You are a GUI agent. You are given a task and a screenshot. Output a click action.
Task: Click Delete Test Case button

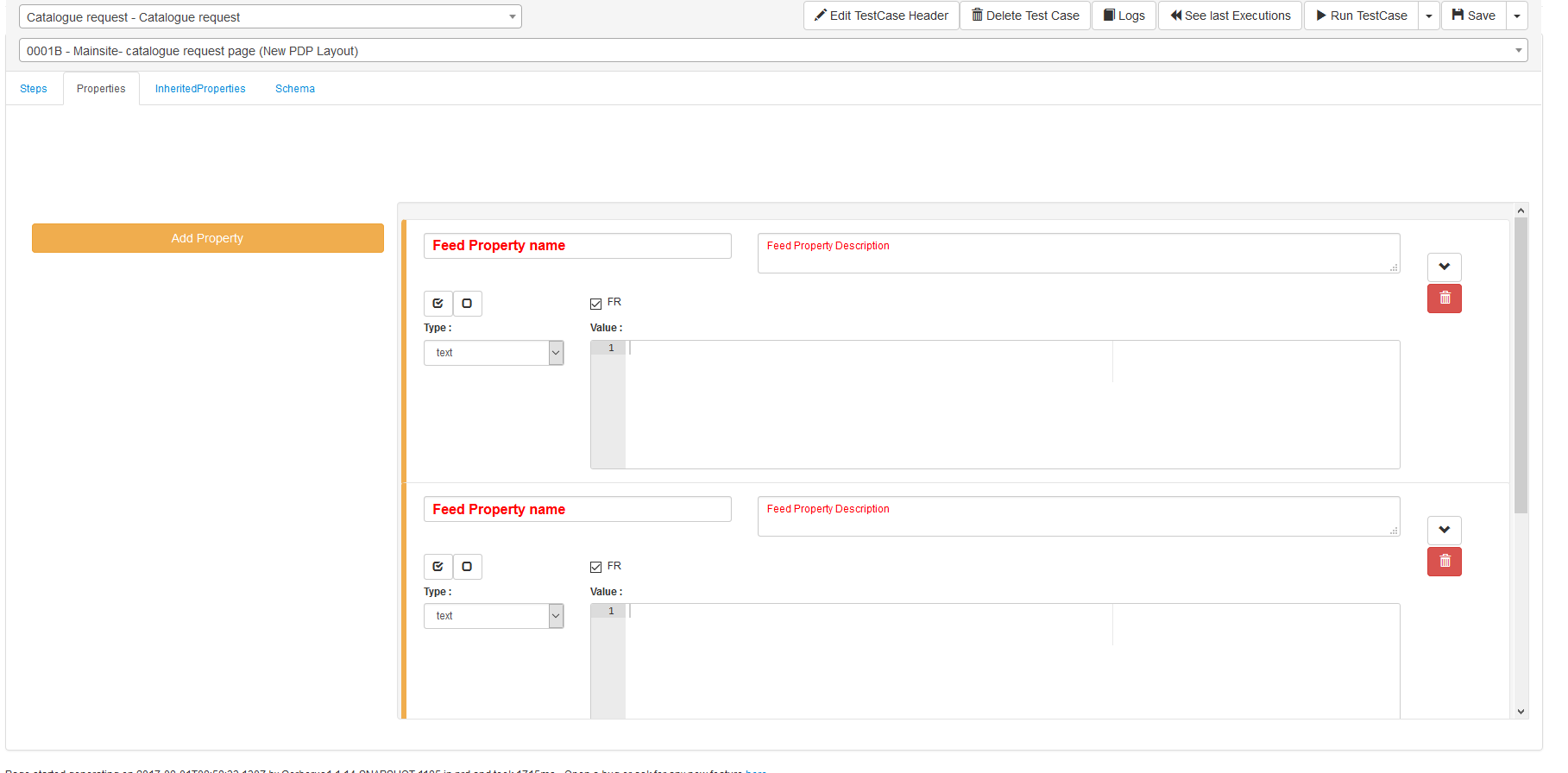pos(1025,16)
